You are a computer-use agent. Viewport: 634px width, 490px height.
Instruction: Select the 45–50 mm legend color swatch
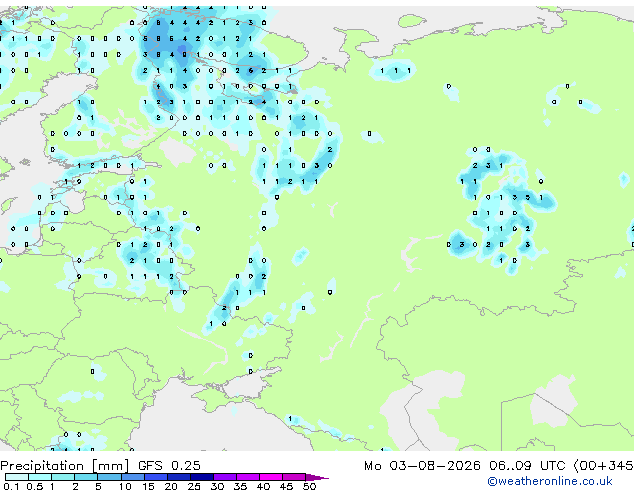point(294,477)
